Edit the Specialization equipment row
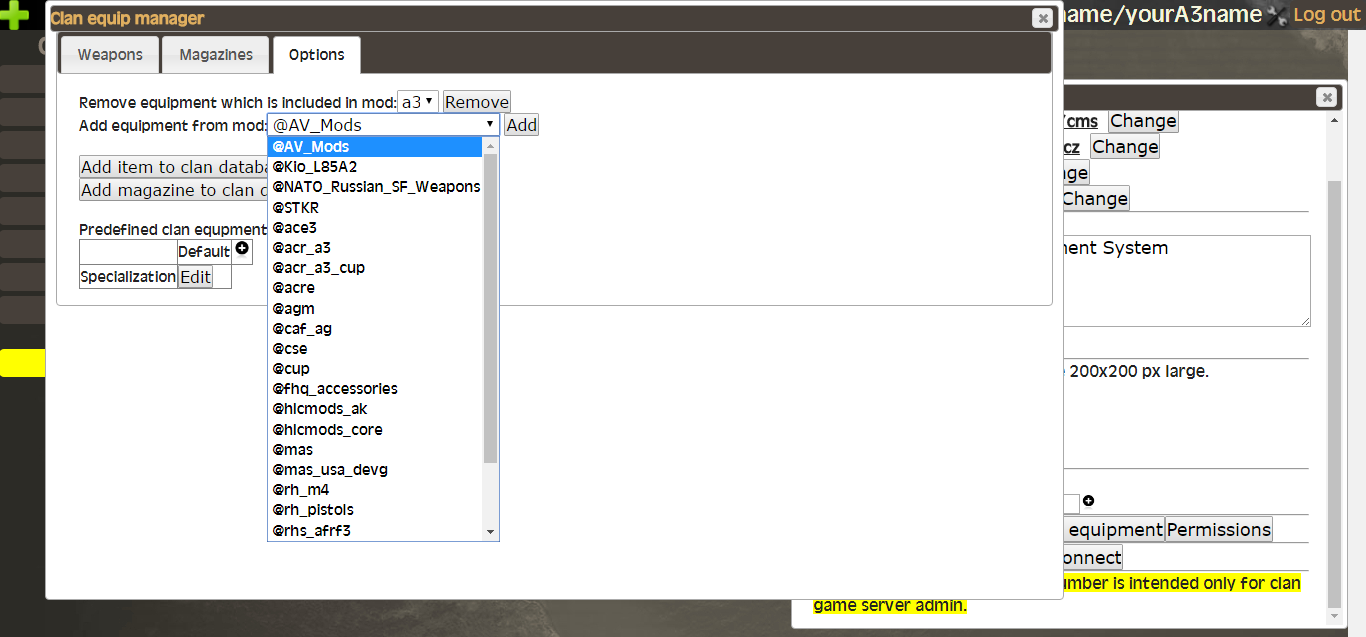This screenshot has width=1366, height=637. coord(195,277)
